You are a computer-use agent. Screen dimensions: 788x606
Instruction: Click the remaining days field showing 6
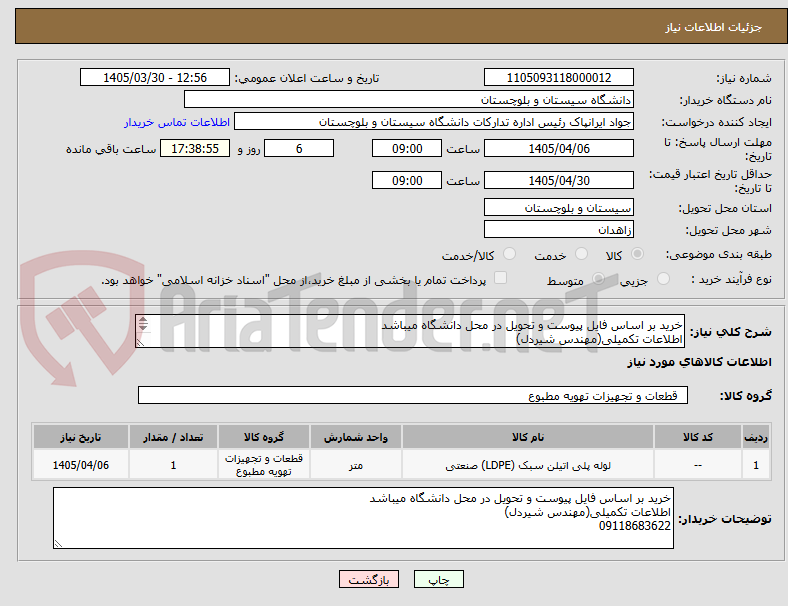click(x=299, y=148)
